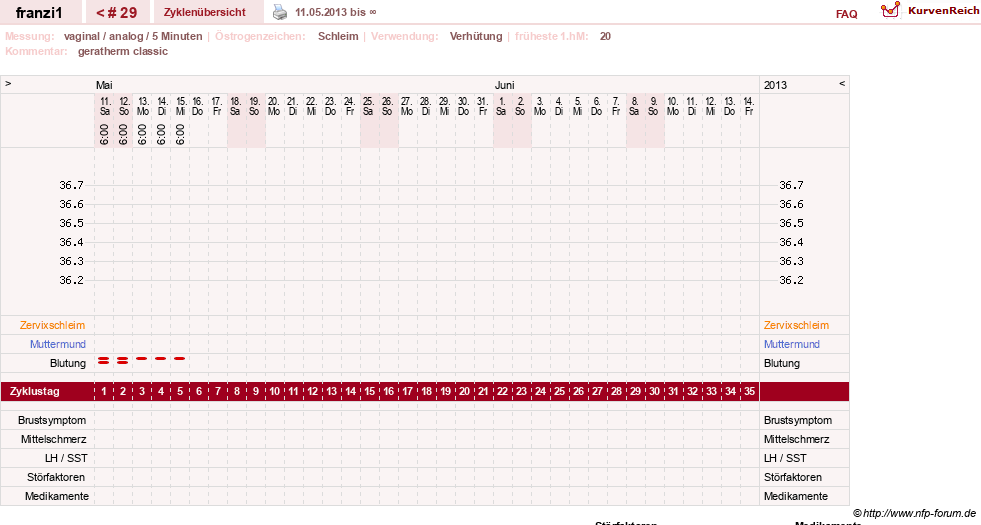The image size is (981, 525).
Task: Click the KurvenReich text link
Action: point(943,11)
